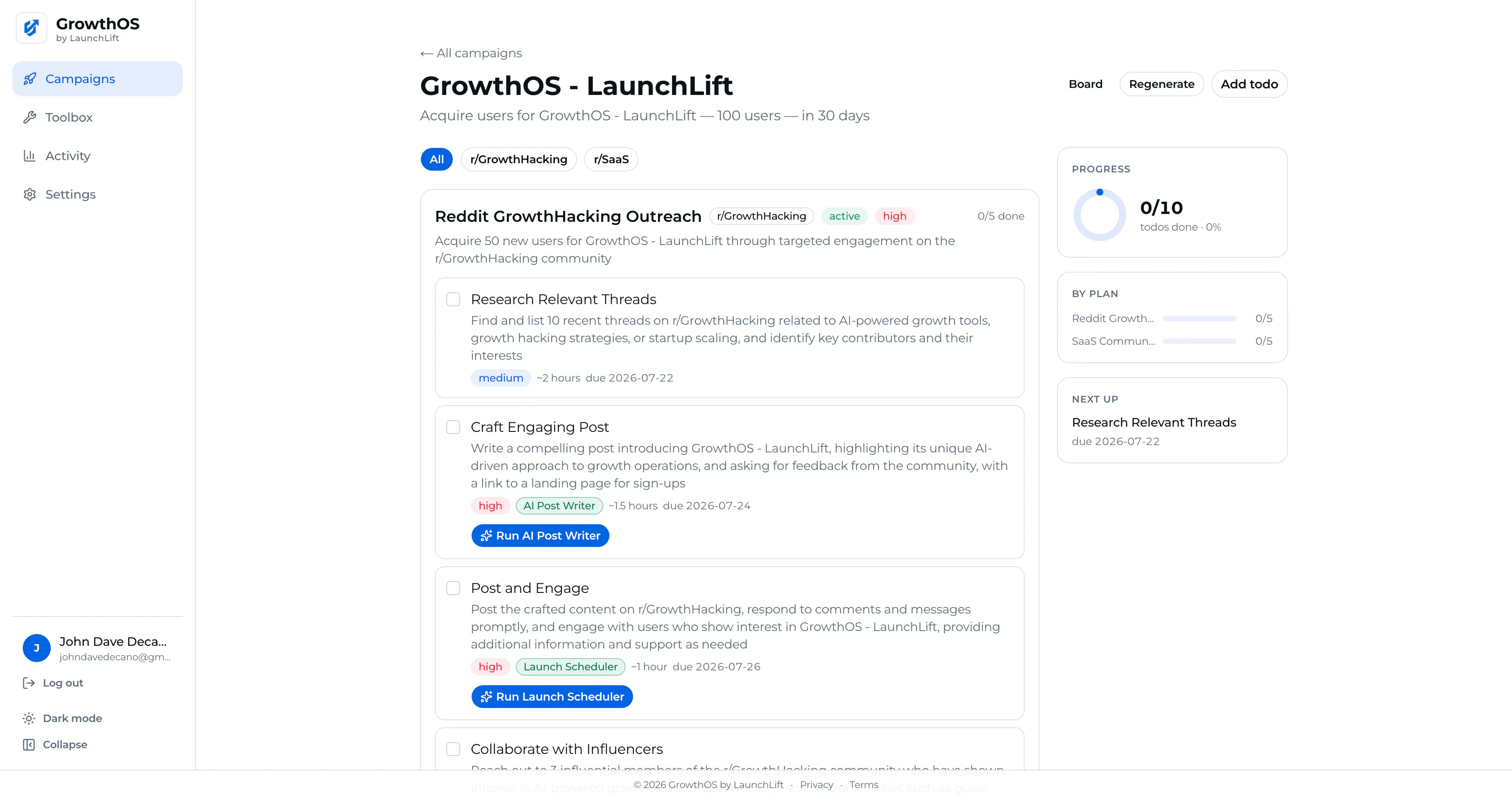Screen dimensions: 1512x799
Task: Filter by r/SaaS tab
Action: (x=611, y=159)
